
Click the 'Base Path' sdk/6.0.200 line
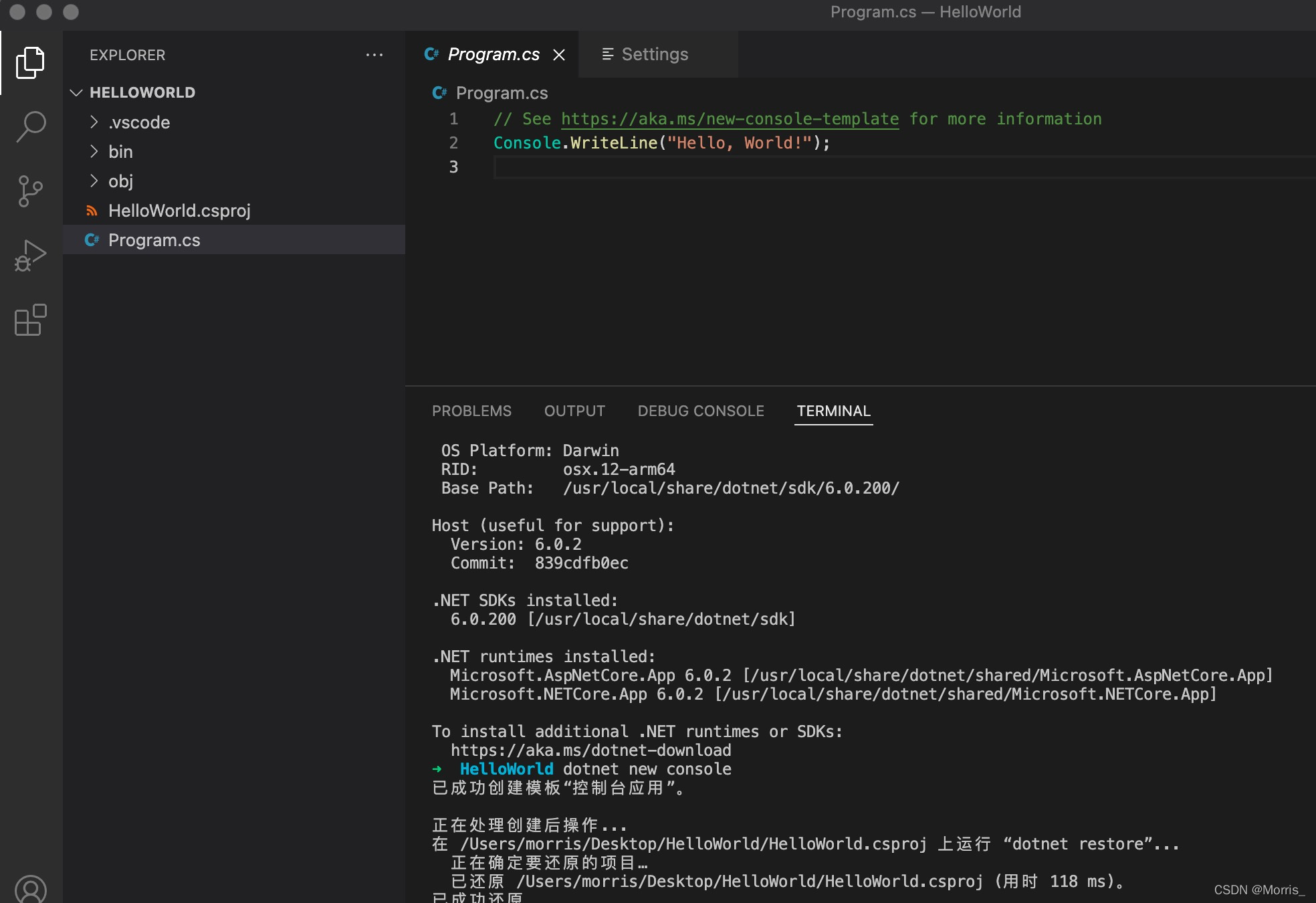pos(670,488)
